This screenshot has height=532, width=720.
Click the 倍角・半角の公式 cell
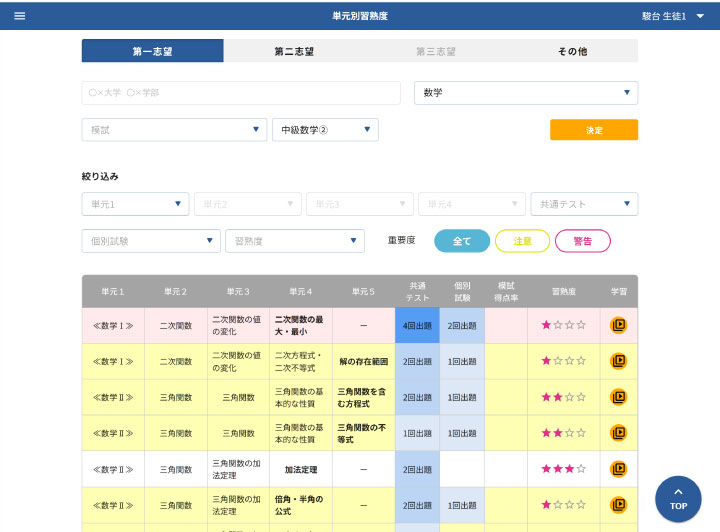pyautogui.click(x=301, y=505)
